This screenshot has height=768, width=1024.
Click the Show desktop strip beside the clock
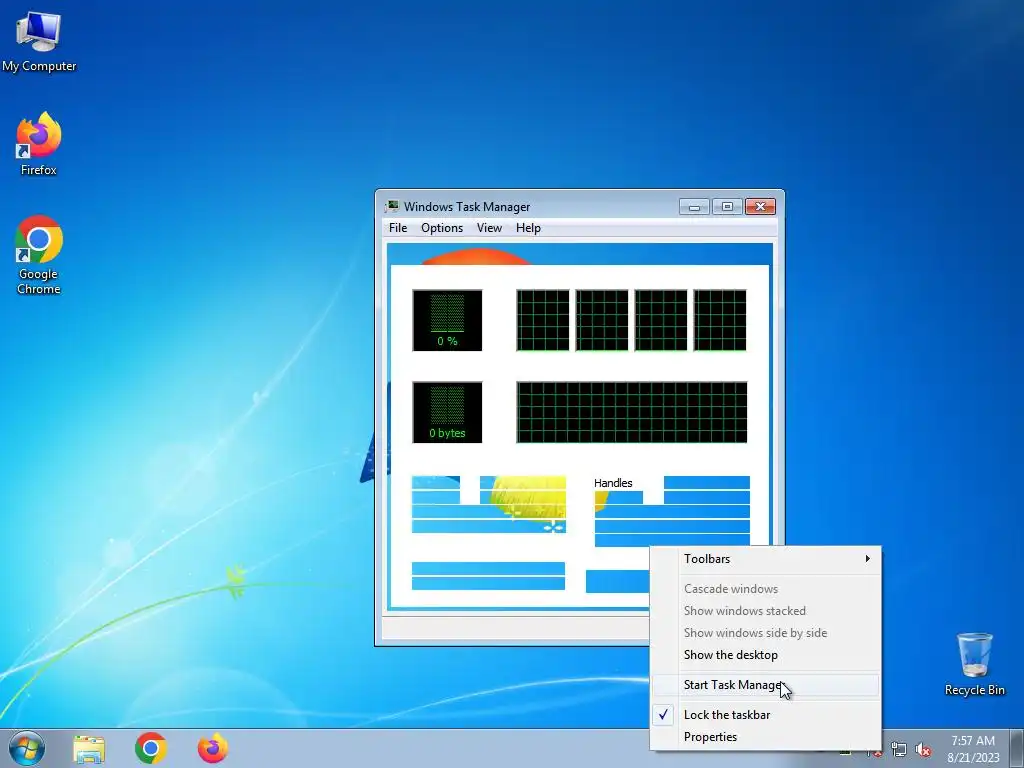pos(1017,748)
